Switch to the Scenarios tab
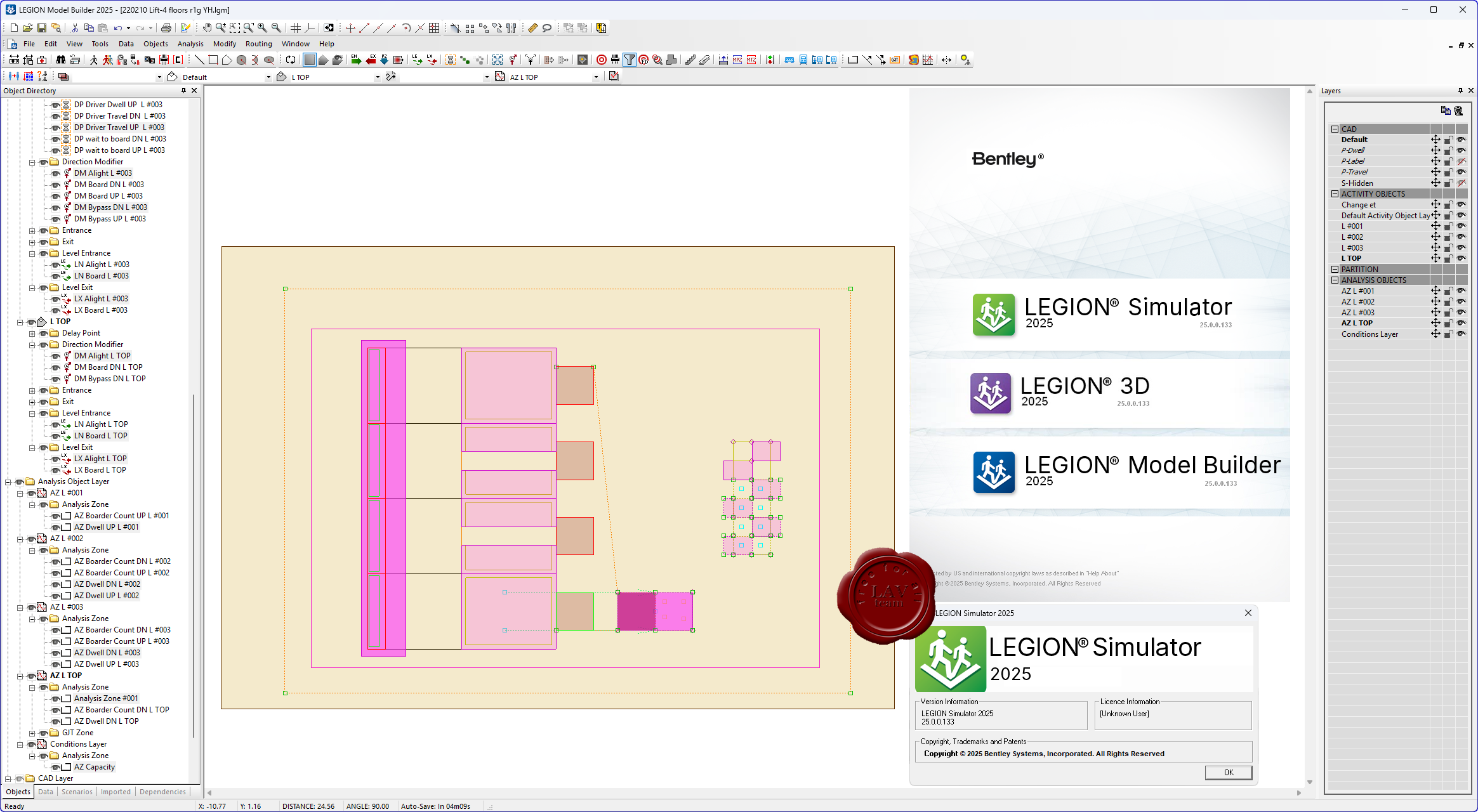 pos(77,792)
